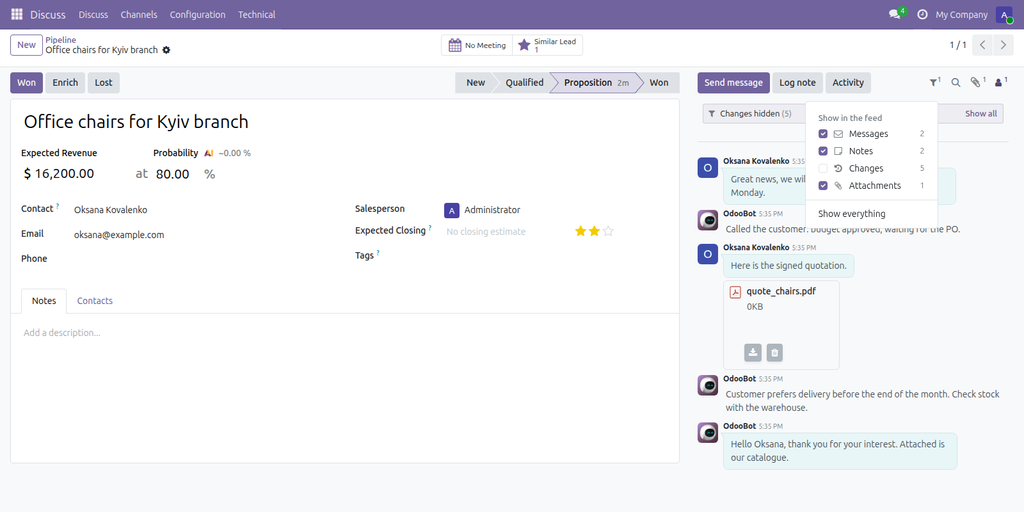Screen dimensions: 1024x512
Task: Click the calendar icon for No Meeting
Action: click(x=455, y=45)
